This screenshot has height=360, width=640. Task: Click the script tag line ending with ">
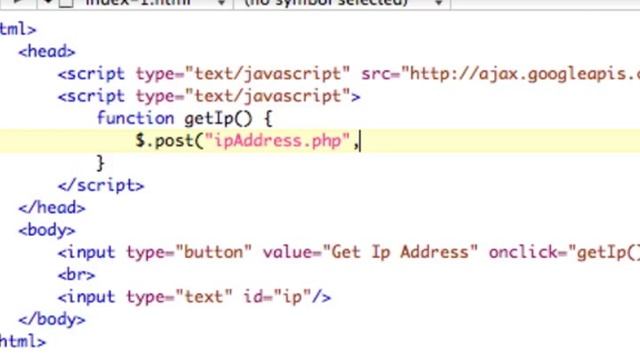pyautogui.click(x=209, y=96)
